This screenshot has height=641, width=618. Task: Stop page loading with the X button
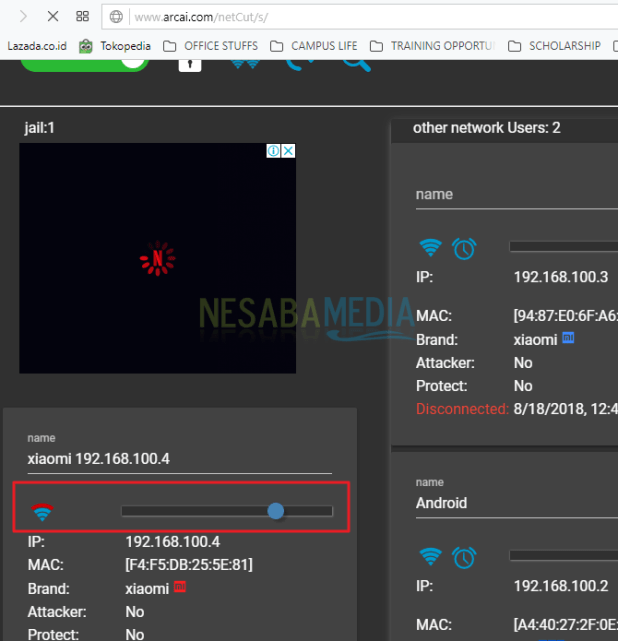pos(53,16)
